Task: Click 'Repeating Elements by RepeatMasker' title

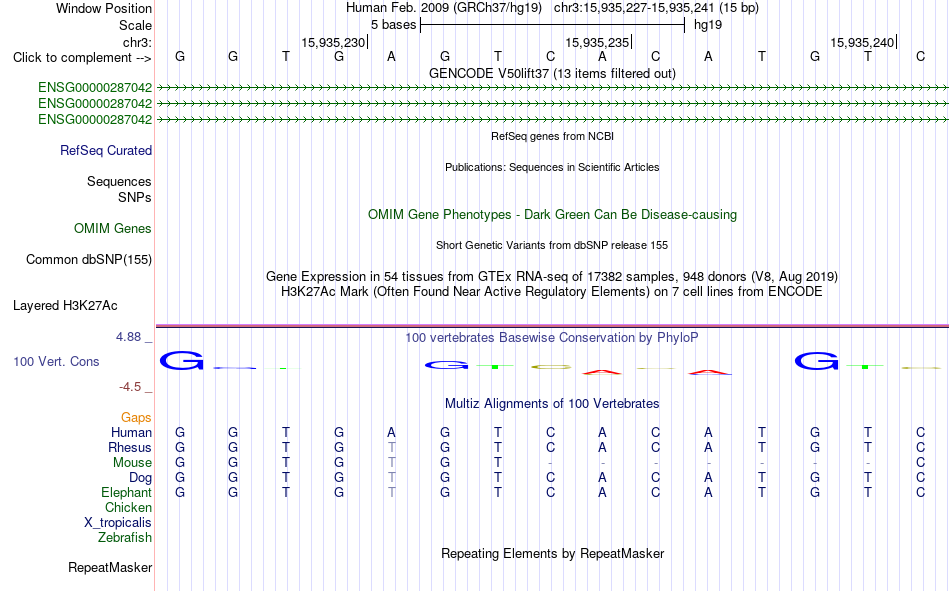Action: 553,553
